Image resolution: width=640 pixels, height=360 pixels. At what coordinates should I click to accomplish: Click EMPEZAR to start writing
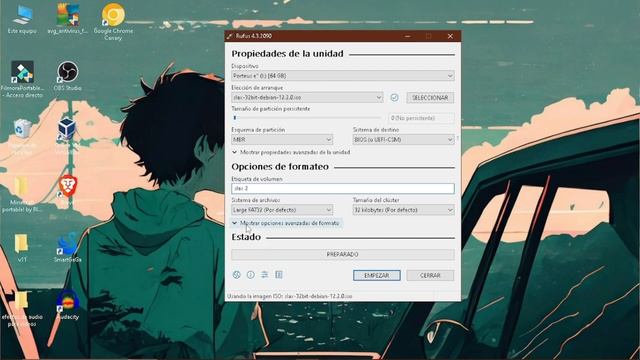click(x=377, y=276)
